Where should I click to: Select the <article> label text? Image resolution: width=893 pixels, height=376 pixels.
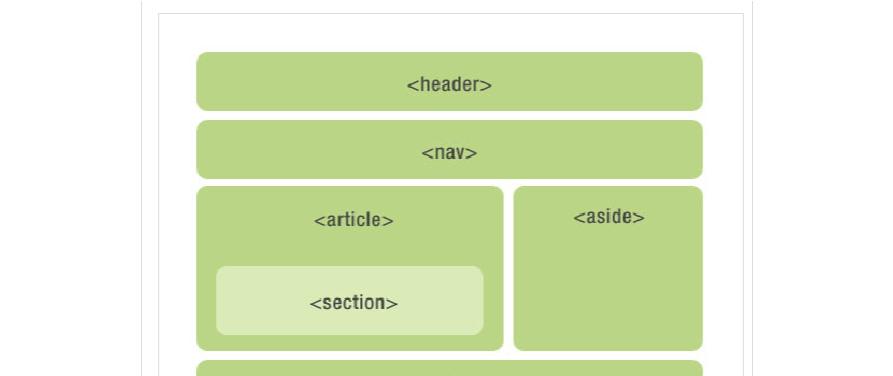353,220
